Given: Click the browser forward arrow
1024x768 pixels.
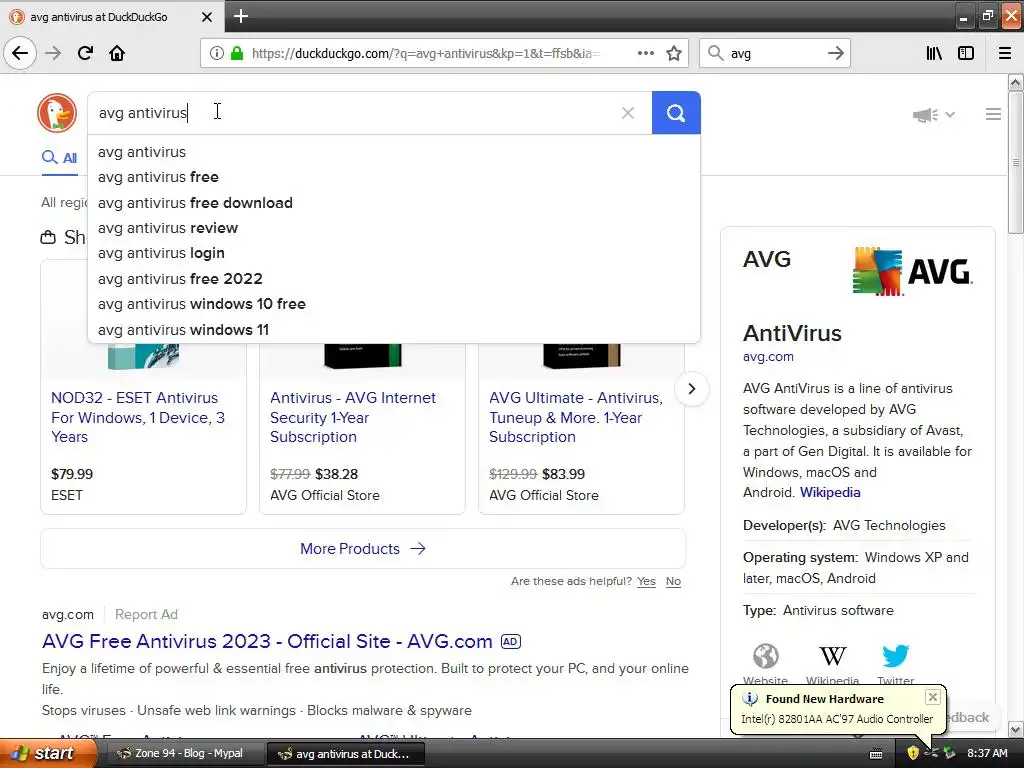Looking at the screenshot, I should 53,53.
